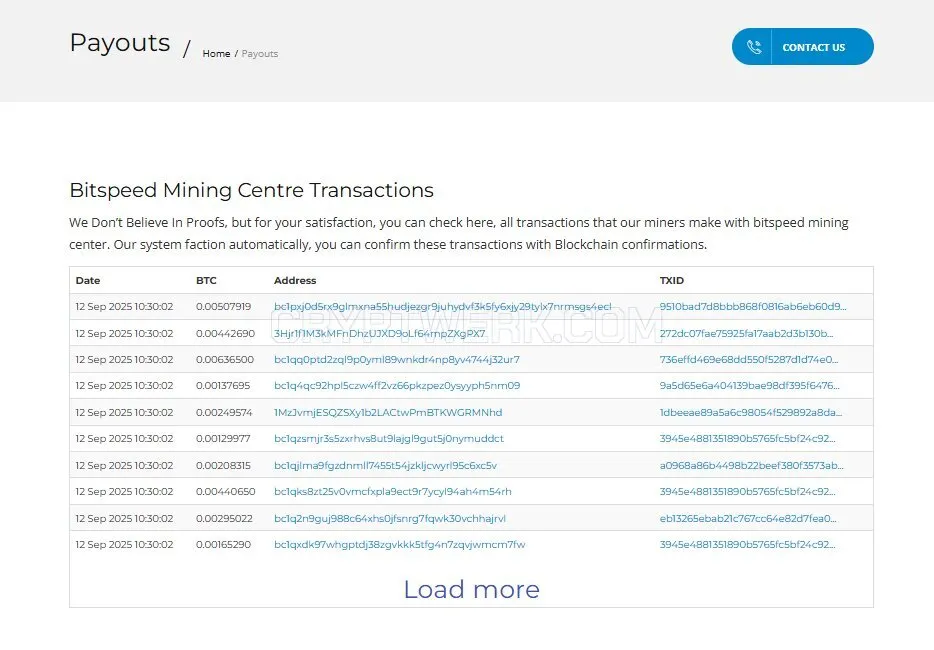The width and height of the screenshot is (934, 650).
Task: Open address bc1q4qc92hpl5czw4ff2vz66pkzpez0ysyyph5nm09
Action: pyautogui.click(x=397, y=385)
